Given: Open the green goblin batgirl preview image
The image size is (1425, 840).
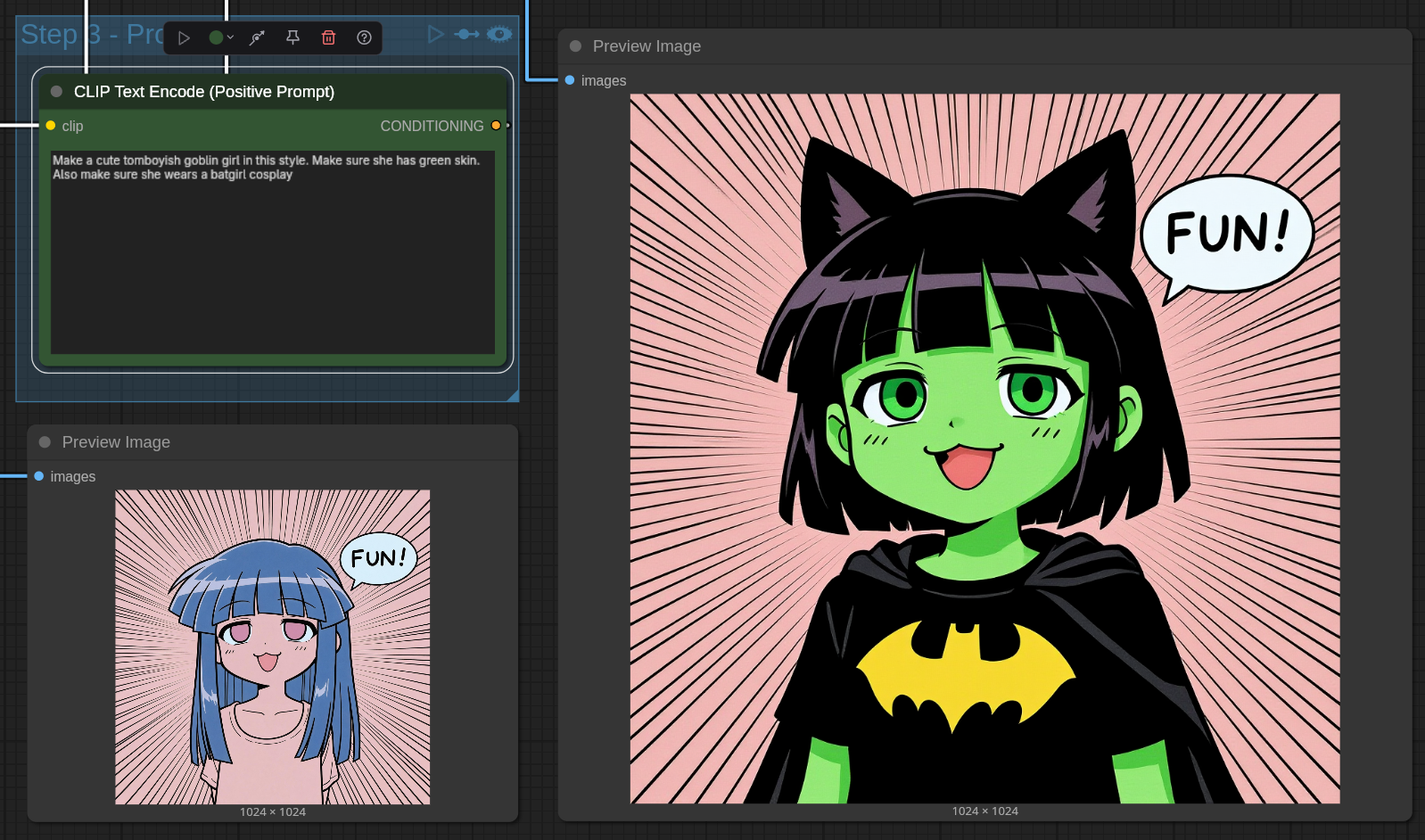Looking at the screenshot, I should coord(985,449).
